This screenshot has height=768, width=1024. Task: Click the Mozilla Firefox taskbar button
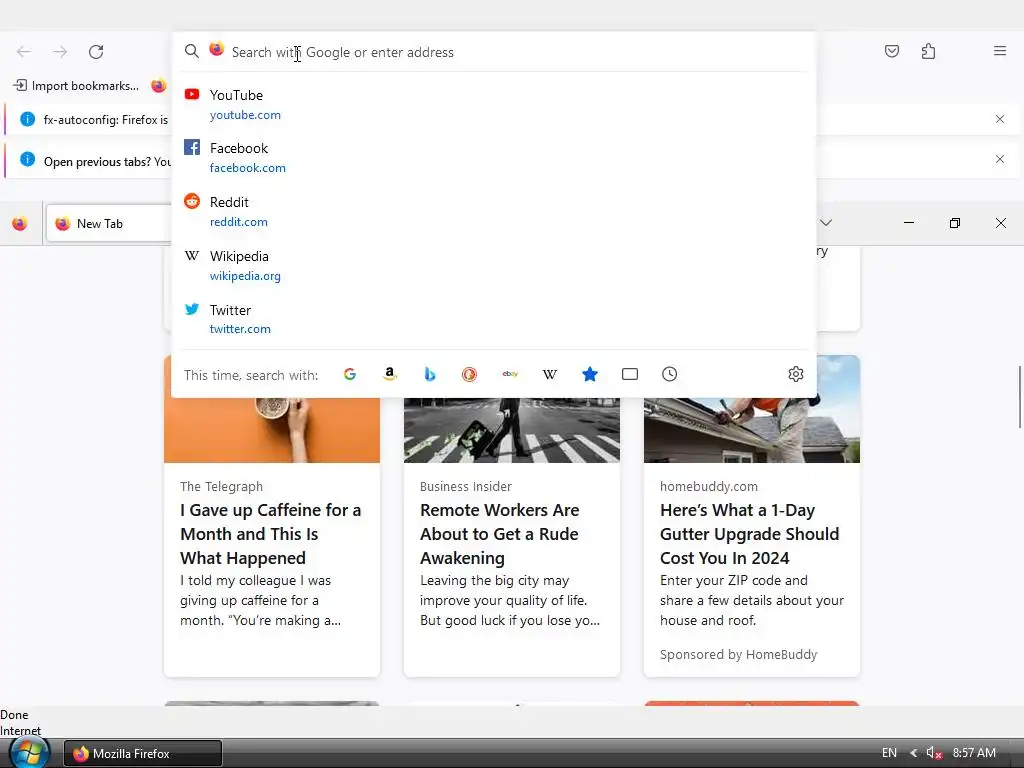(x=142, y=753)
